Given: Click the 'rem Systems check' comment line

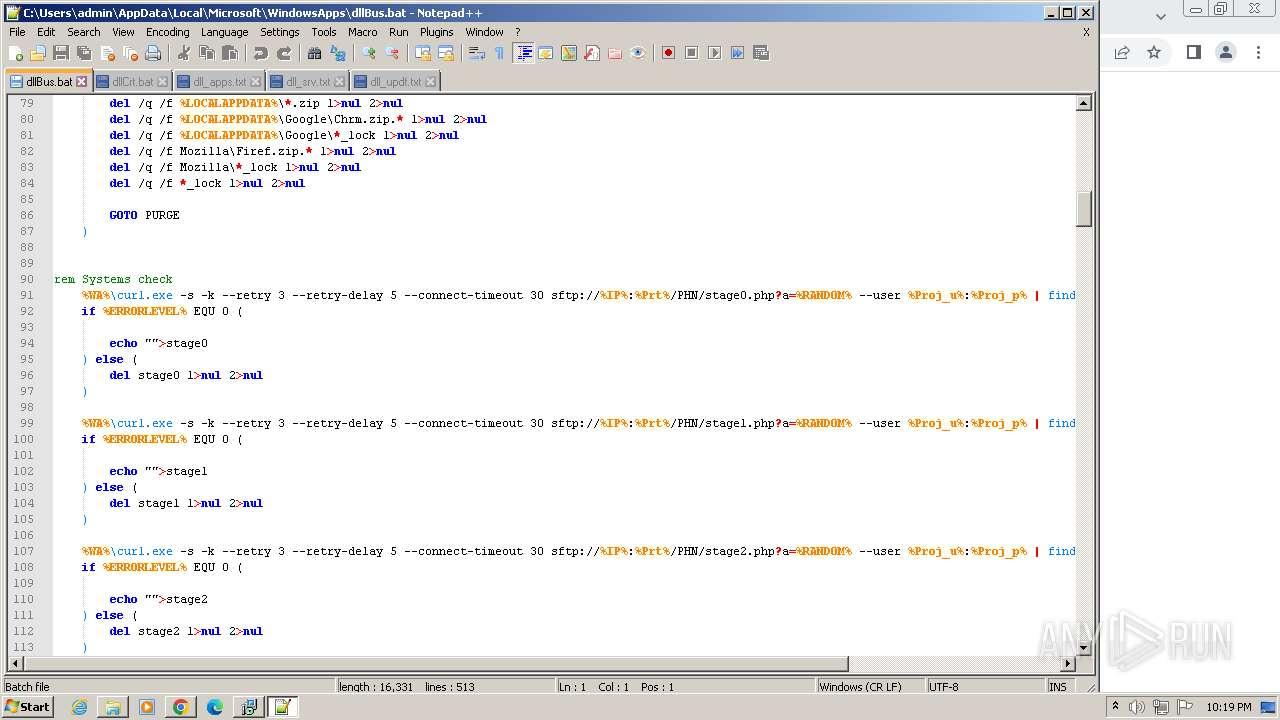Looking at the screenshot, I should pos(113,279).
